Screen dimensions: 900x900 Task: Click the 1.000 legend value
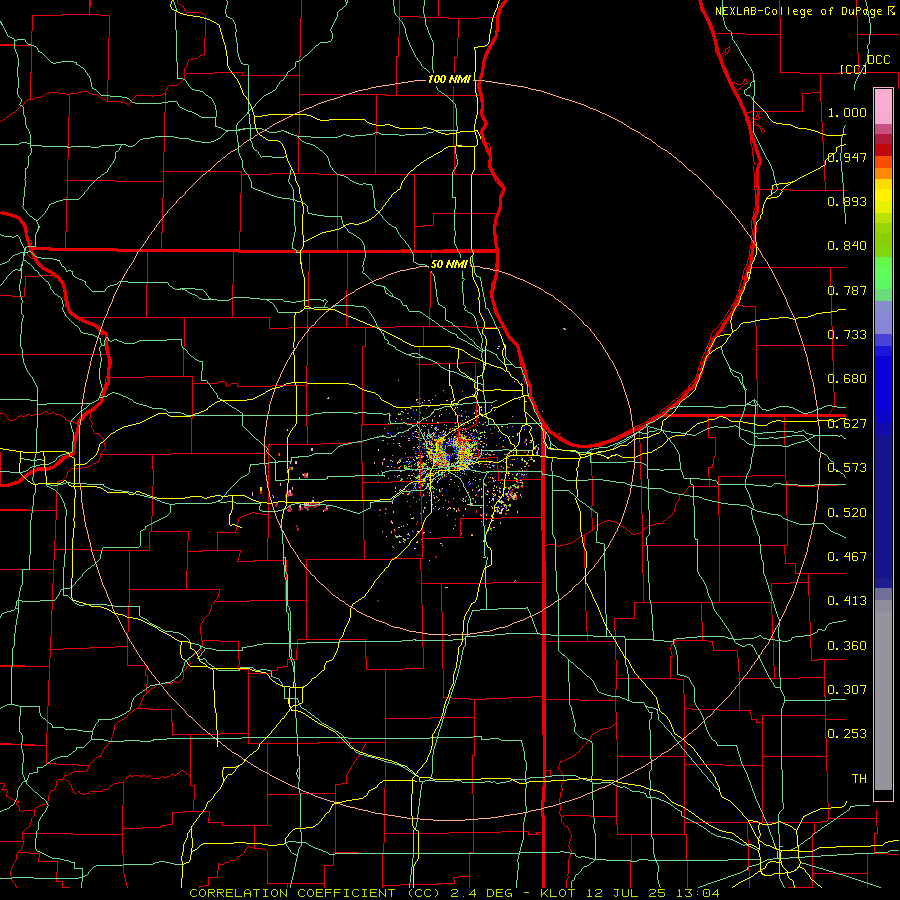pos(847,112)
